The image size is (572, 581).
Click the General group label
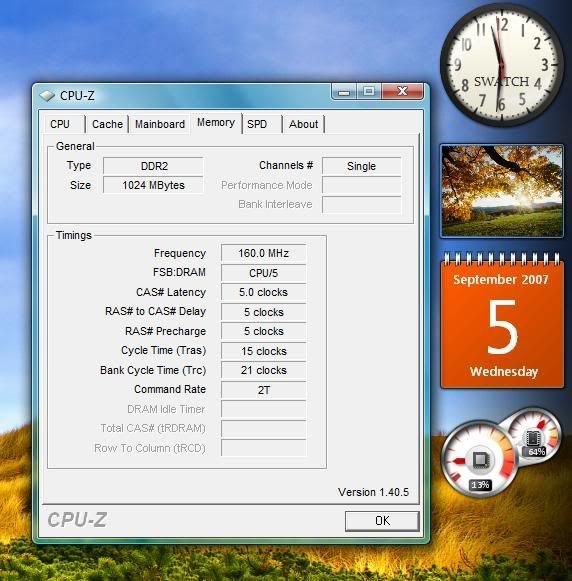coord(75,146)
